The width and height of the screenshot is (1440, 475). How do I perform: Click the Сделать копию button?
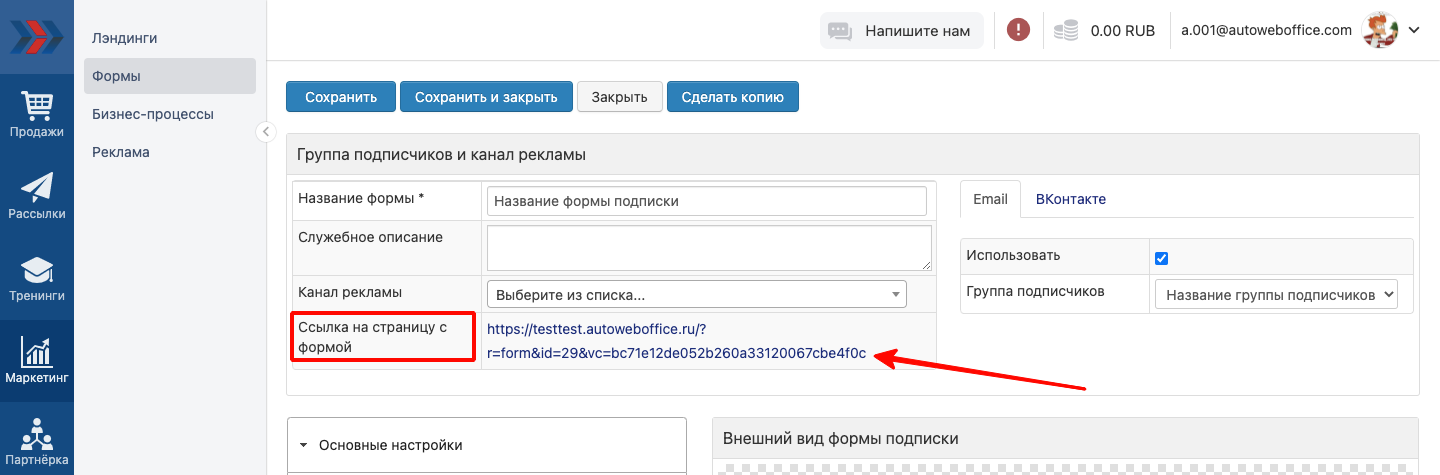click(732, 97)
